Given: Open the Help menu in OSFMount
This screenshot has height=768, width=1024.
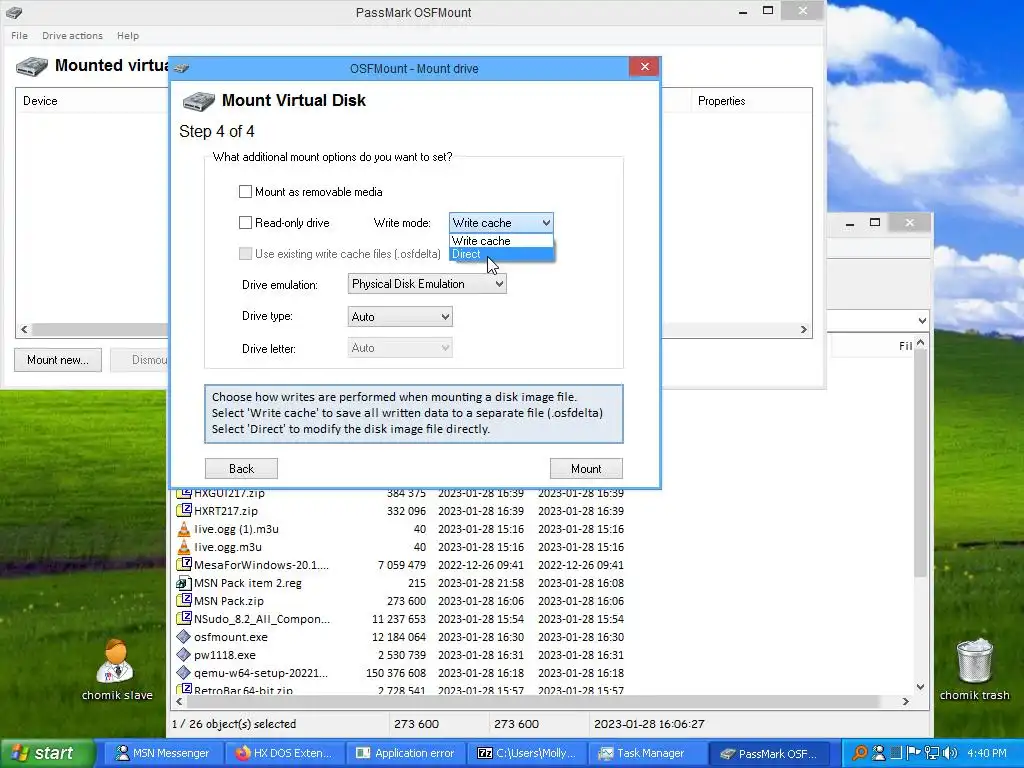Looking at the screenshot, I should click(128, 35).
